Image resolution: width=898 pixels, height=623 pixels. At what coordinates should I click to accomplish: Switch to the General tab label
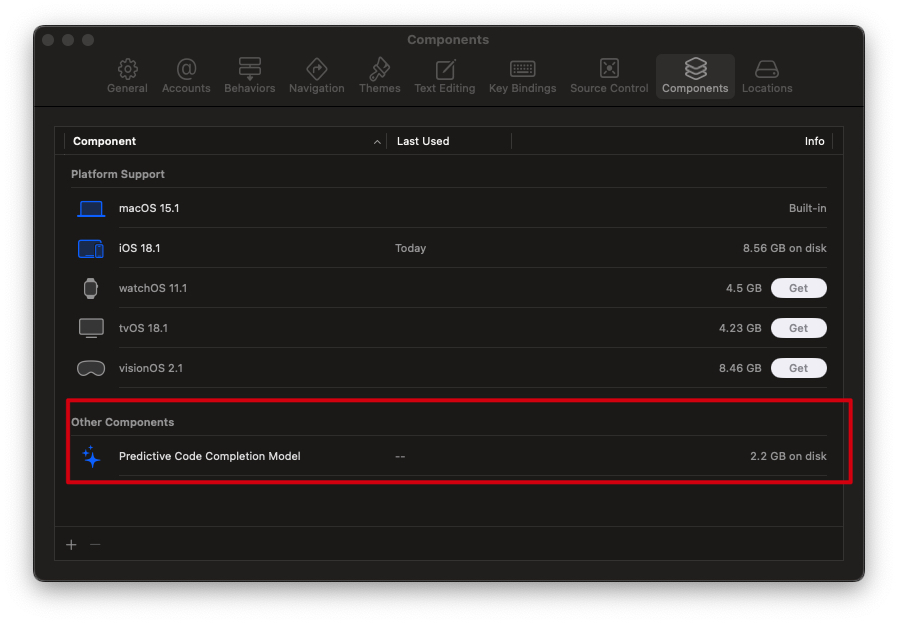click(127, 88)
